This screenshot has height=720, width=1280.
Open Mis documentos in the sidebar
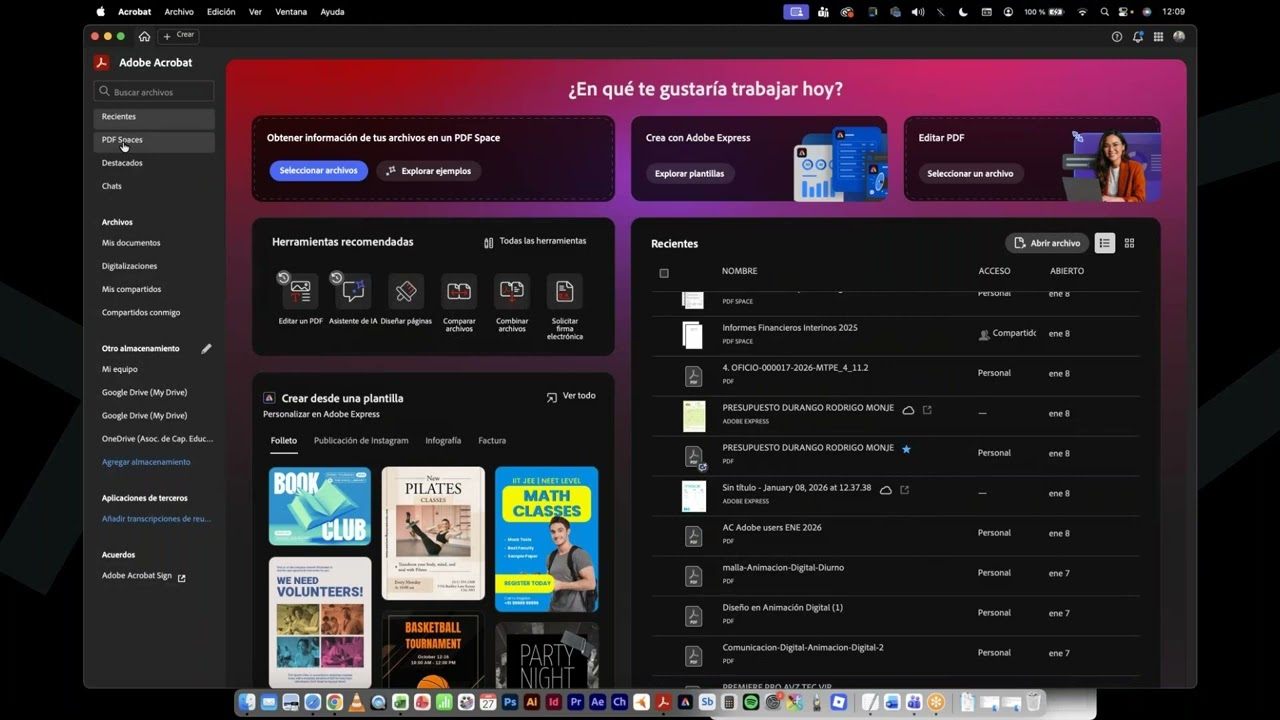131,243
